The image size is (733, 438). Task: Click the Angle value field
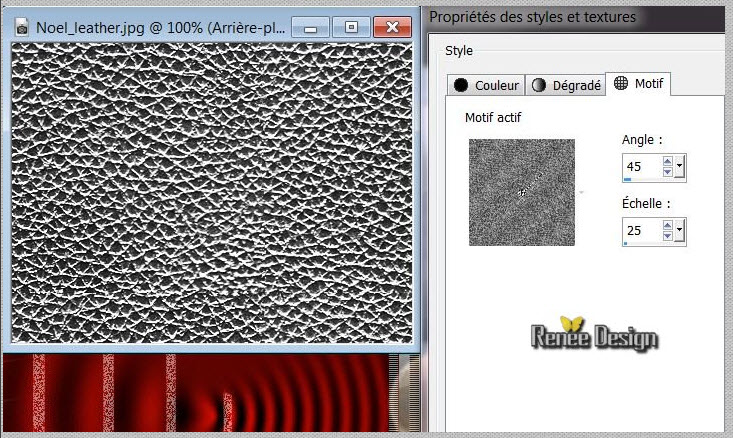click(642, 166)
